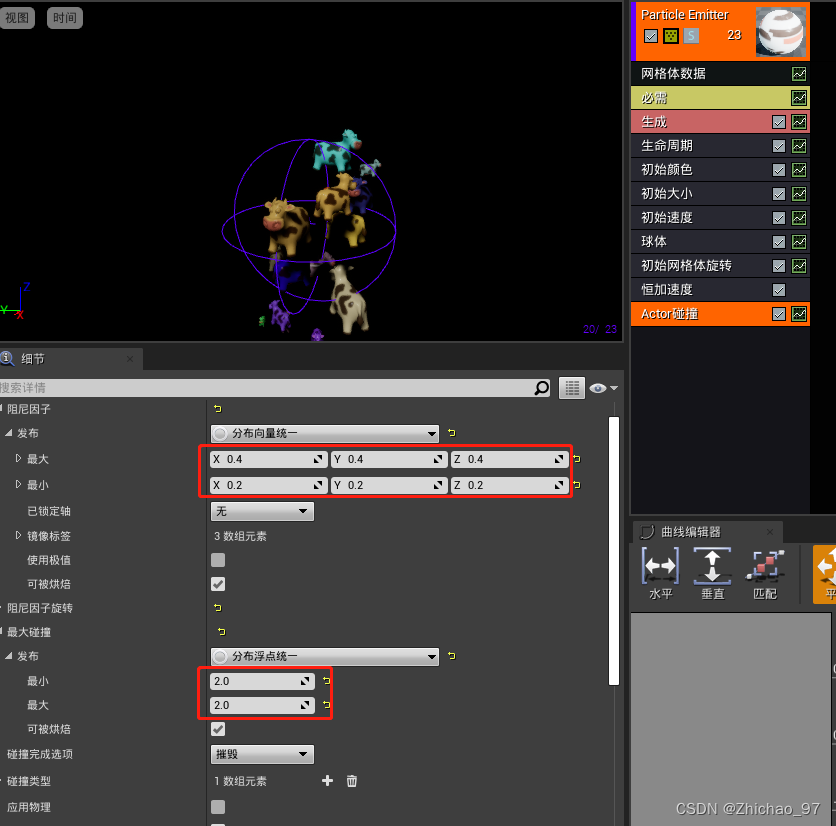Toggle the Particle Emitter enabled checkbox
The width and height of the screenshot is (836, 826).
650,36
